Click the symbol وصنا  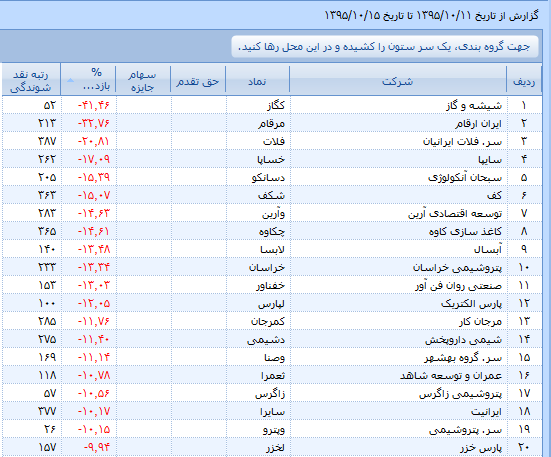[x=274, y=357]
